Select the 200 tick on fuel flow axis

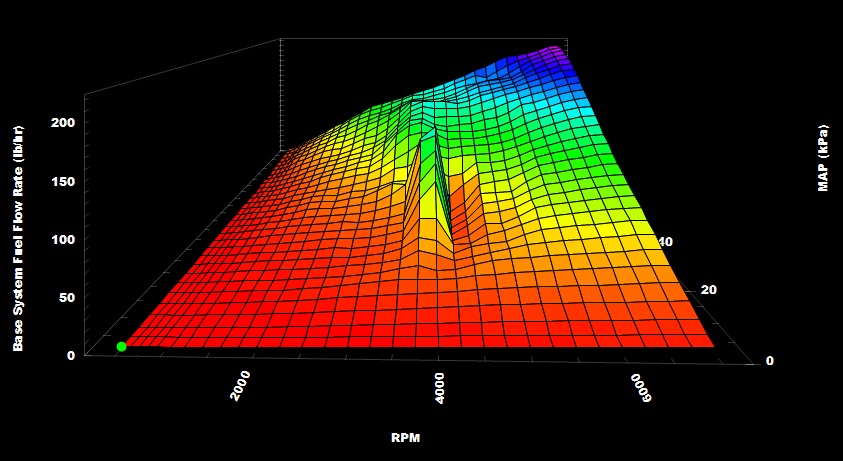pos(62,122)
